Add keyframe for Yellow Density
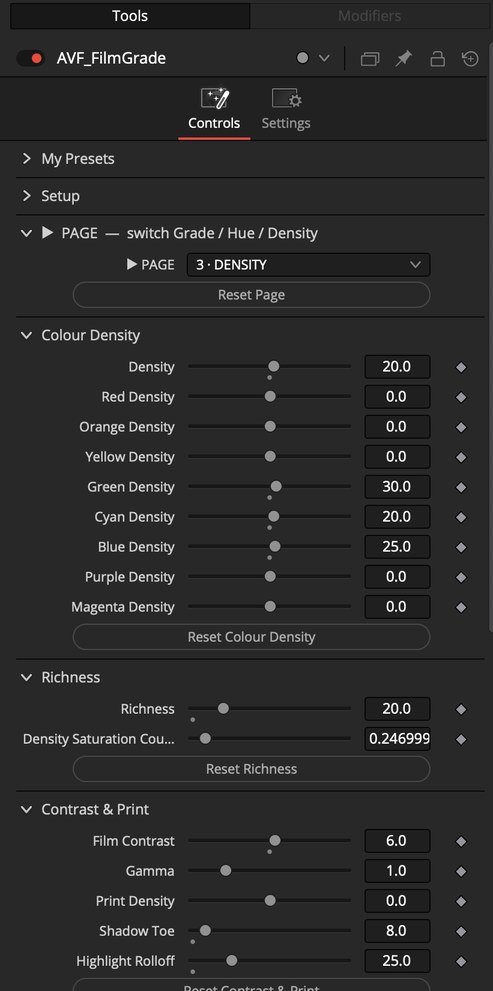The height and width of the screenshot is (991, 493). point(461,458)
